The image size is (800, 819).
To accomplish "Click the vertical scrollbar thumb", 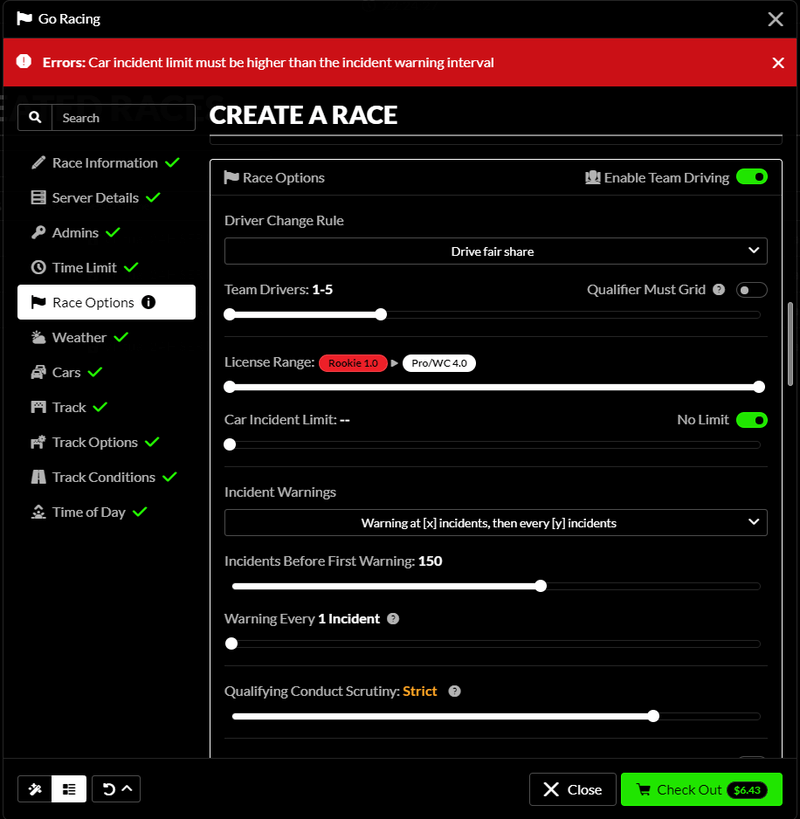I will pos(791,344).
